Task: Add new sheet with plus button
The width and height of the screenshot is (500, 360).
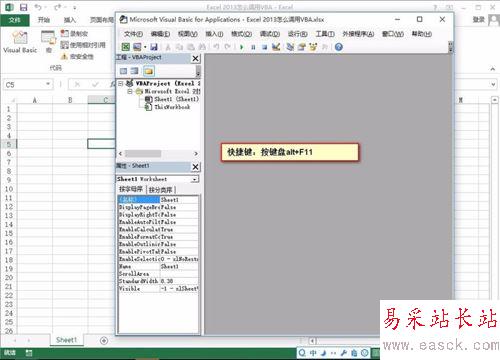Action: point(104,340)
